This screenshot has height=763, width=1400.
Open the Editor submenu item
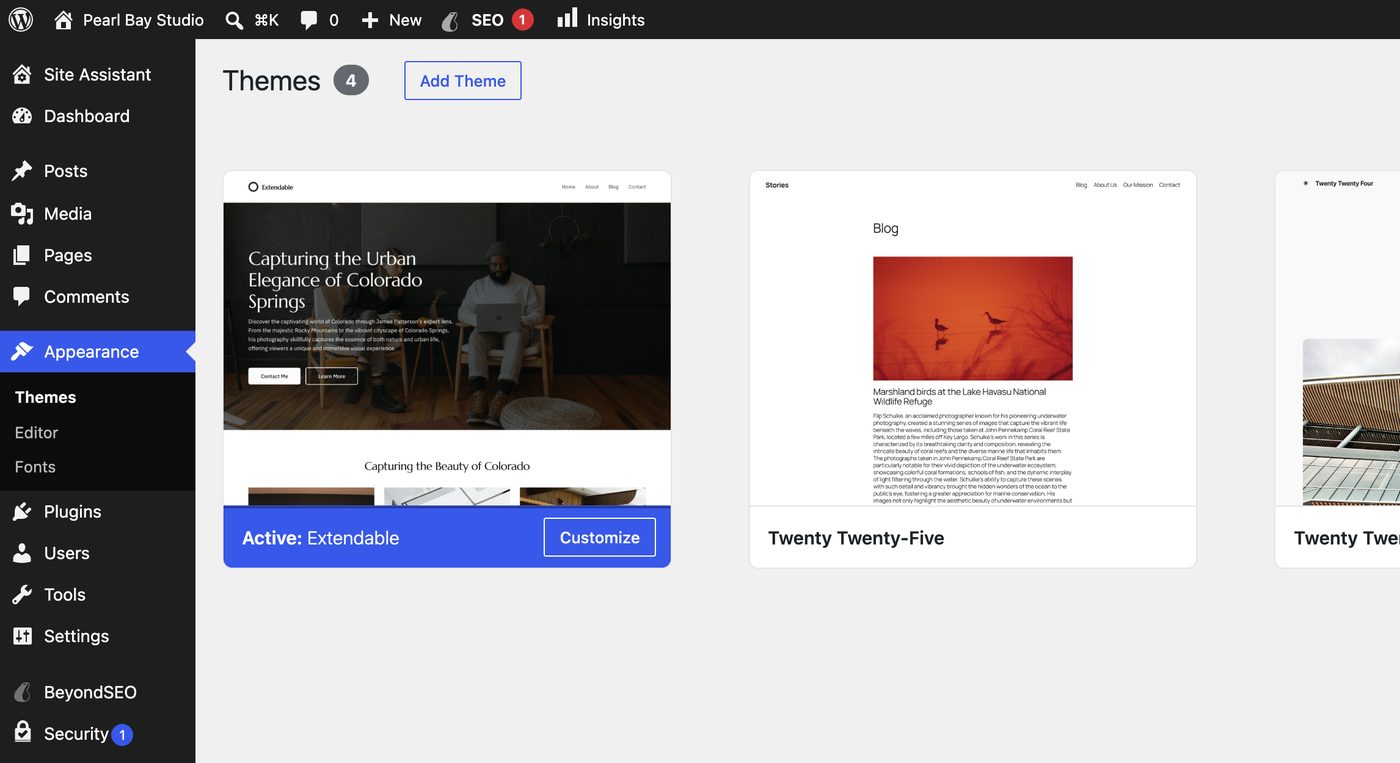pyautogui.click(x=37, y=433)
